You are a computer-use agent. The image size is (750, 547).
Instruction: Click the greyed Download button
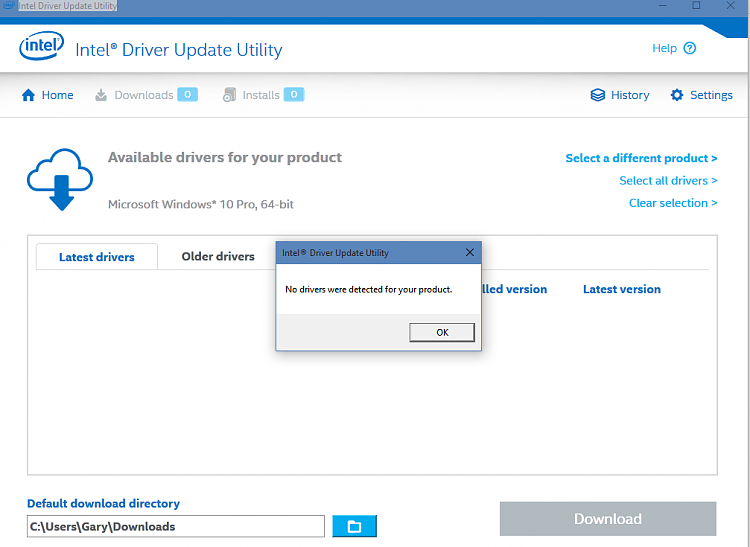pyautogui.click(x=608, y=519)
